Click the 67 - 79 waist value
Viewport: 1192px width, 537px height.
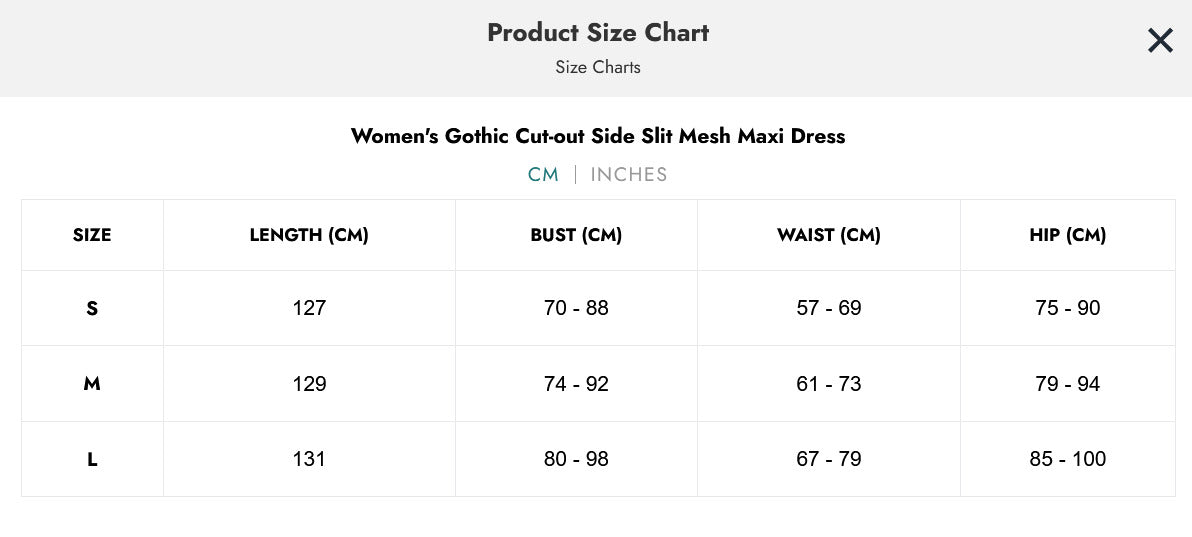(829, 459)
